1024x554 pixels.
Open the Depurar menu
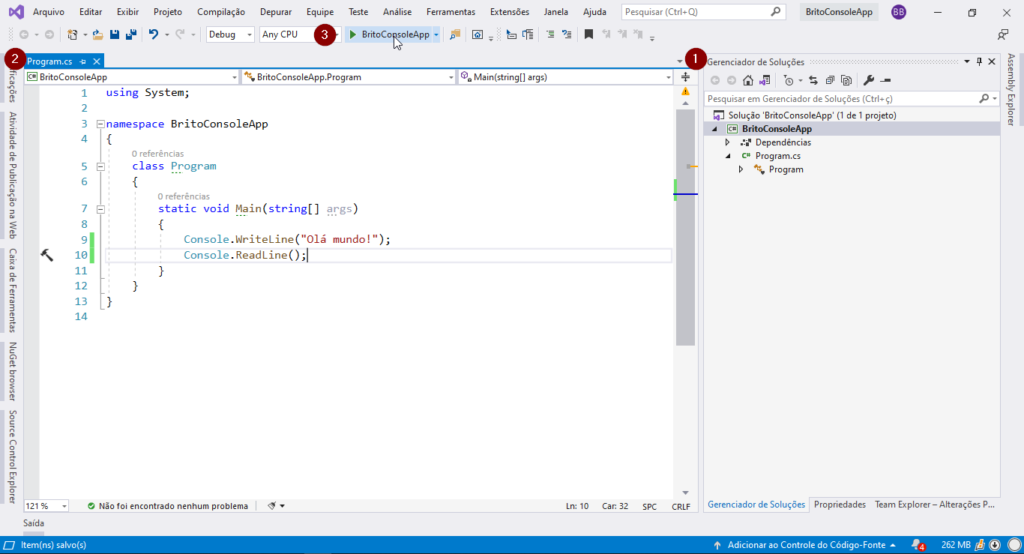276,12
